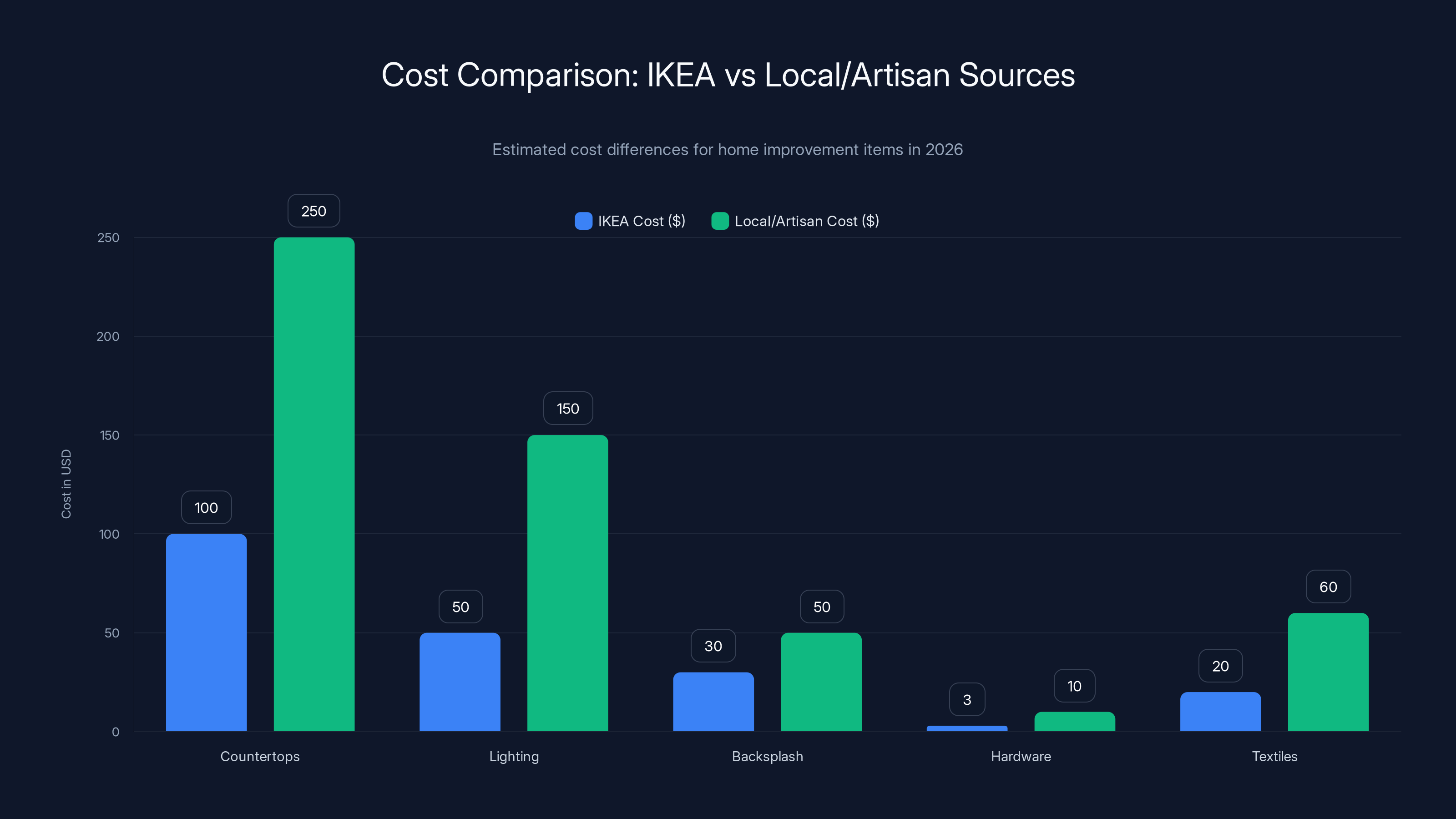Screen dimensions: 1456x819
Task: Toggle the Local/Artisan Cost ($) legend label
Action: pyautogui.click(x=807, y=221)
